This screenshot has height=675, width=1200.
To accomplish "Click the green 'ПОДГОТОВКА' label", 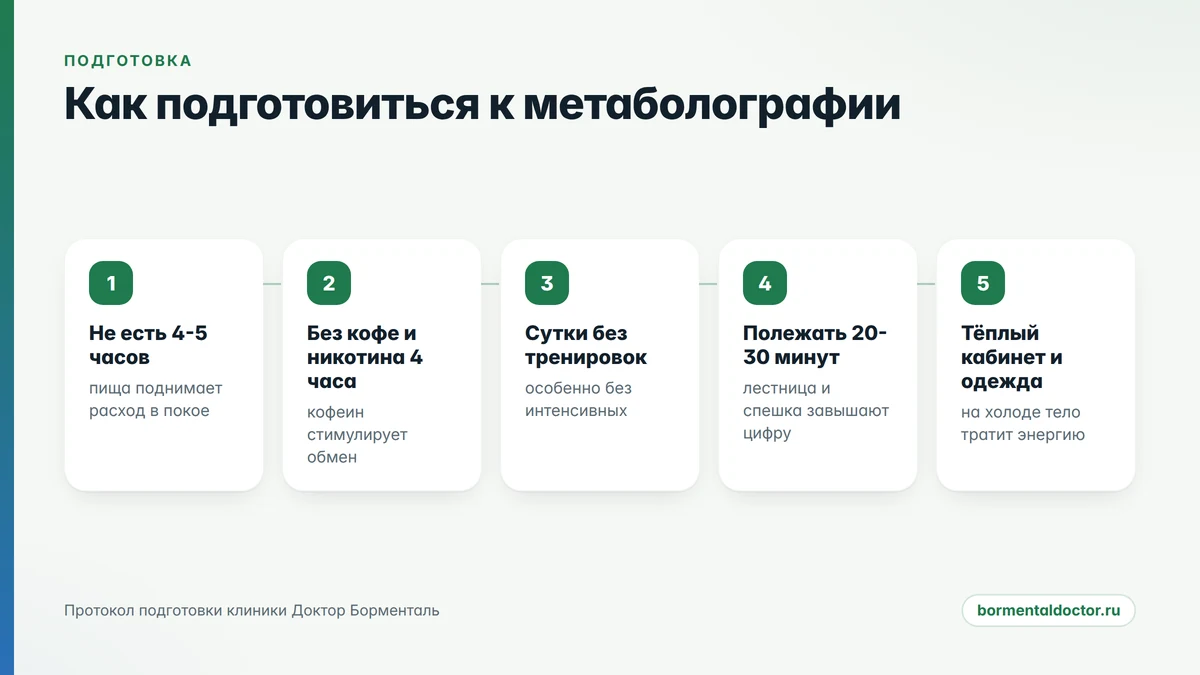I will point(128,61).
